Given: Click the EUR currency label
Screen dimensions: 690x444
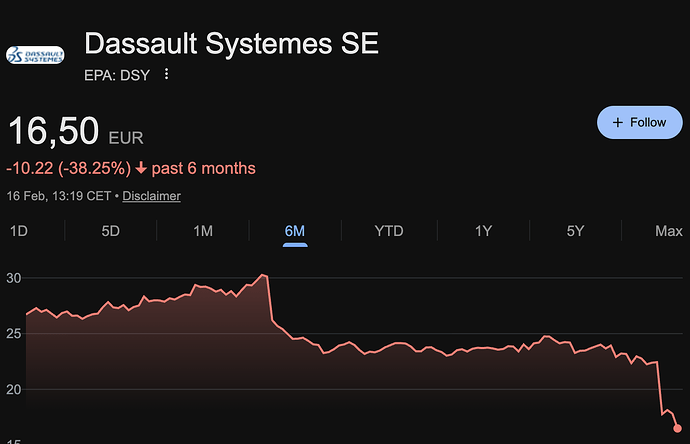Looking at the screenshot, I should 126,138.
